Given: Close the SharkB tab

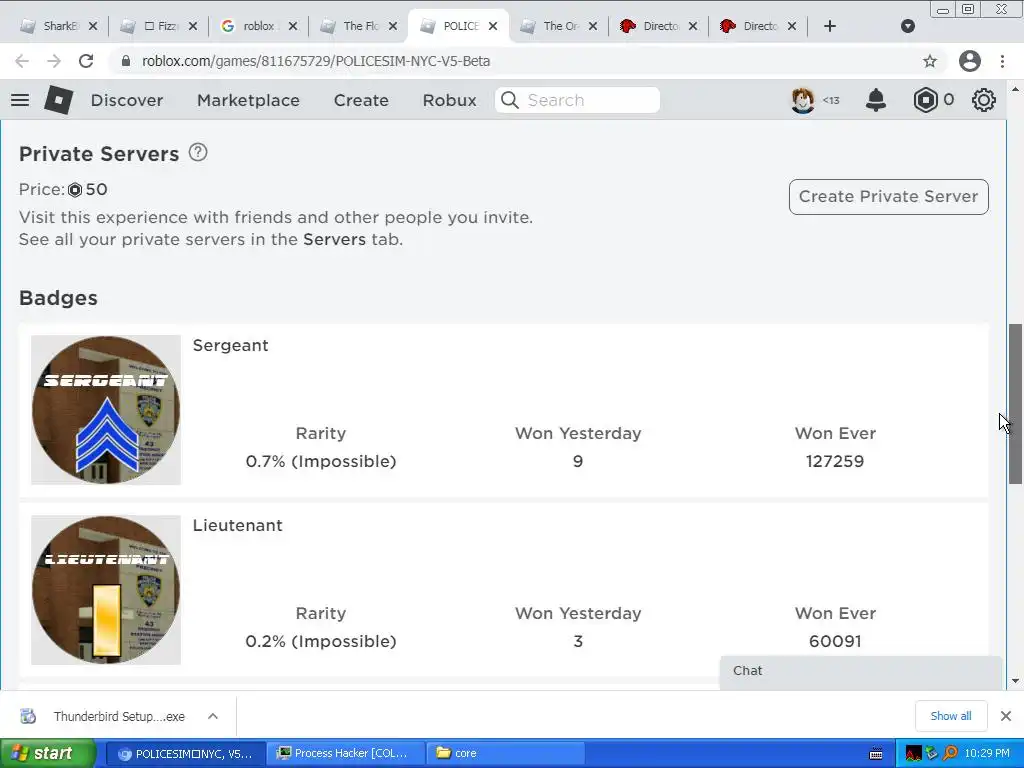Looking at the screenshot, I should [93, 26].
